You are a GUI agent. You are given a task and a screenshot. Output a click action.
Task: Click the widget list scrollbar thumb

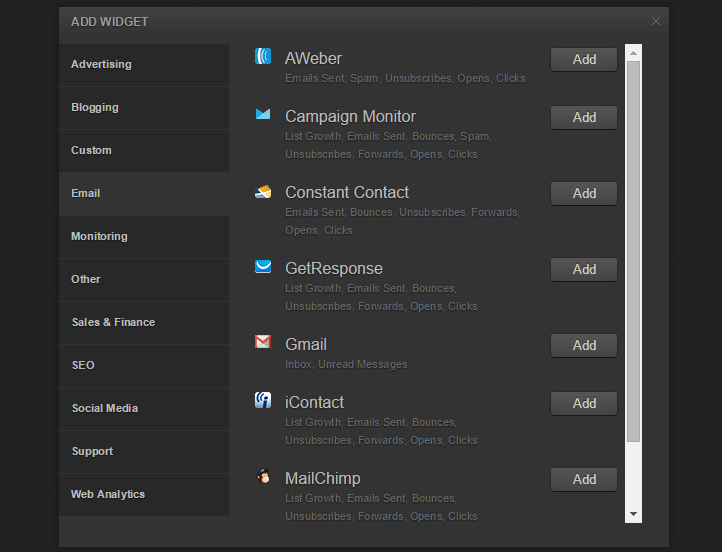tap(633, 251)
